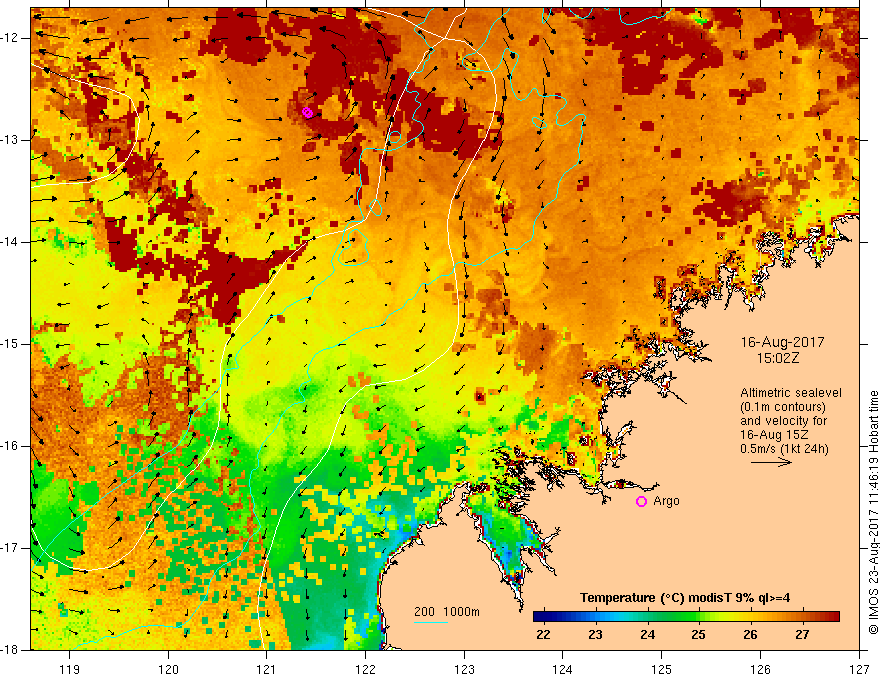Click the 'Altimetric sealevel' text line
The height and width of the screenshot is (680, 880).
[x=791, y=393]
